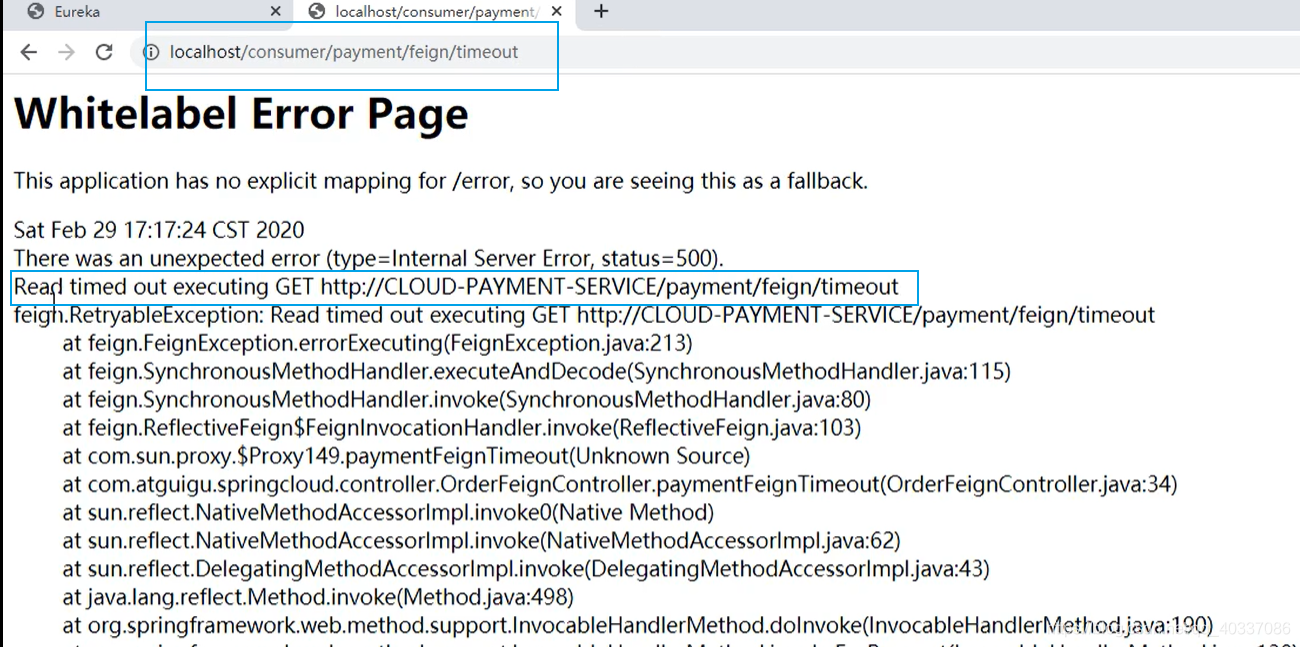1300x647 pixels.
Task: Click the InvocableHandlerMethod.doInvoke stack line
Action: [x=638, y=626]
